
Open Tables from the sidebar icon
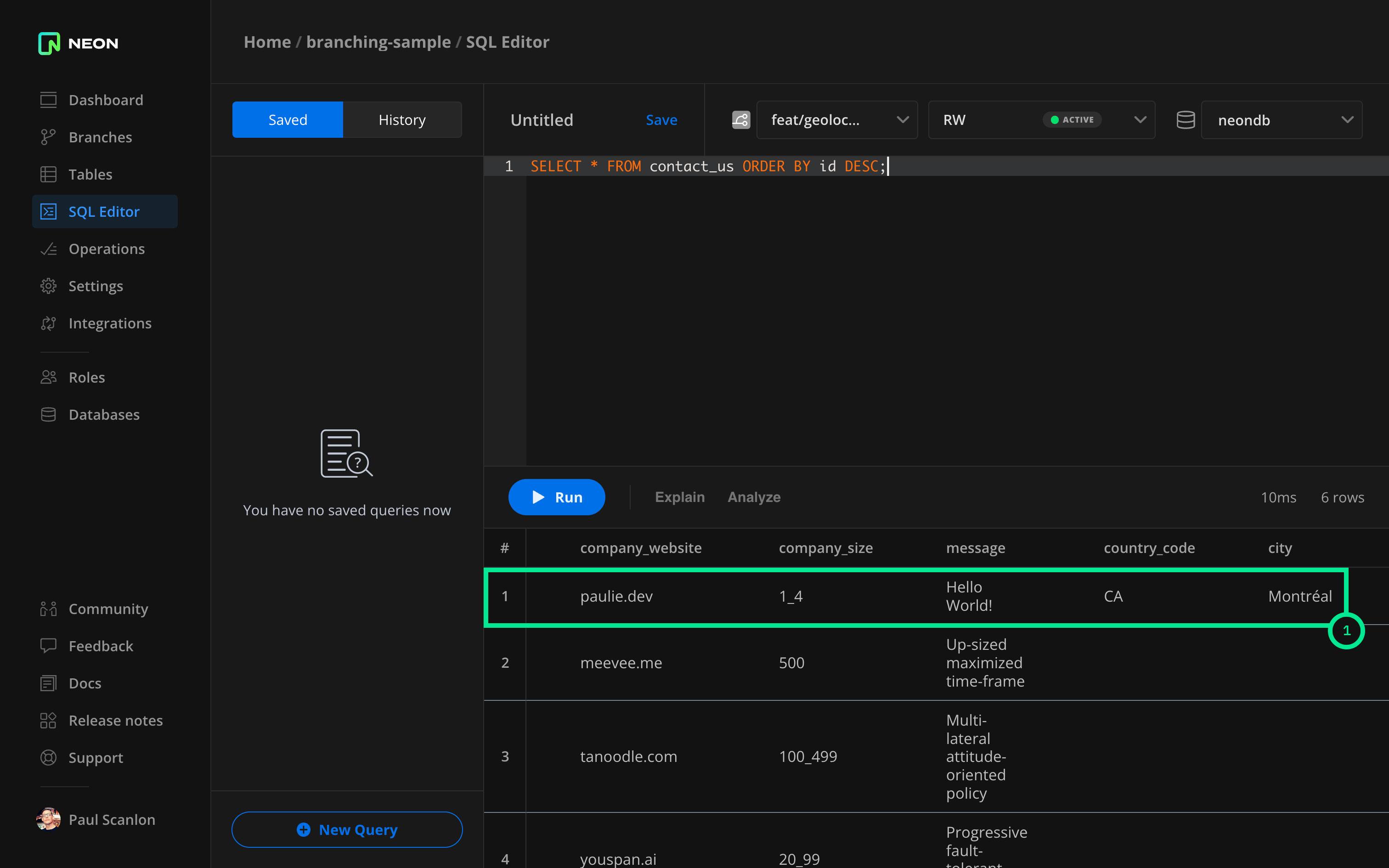[x=48, y=175]
